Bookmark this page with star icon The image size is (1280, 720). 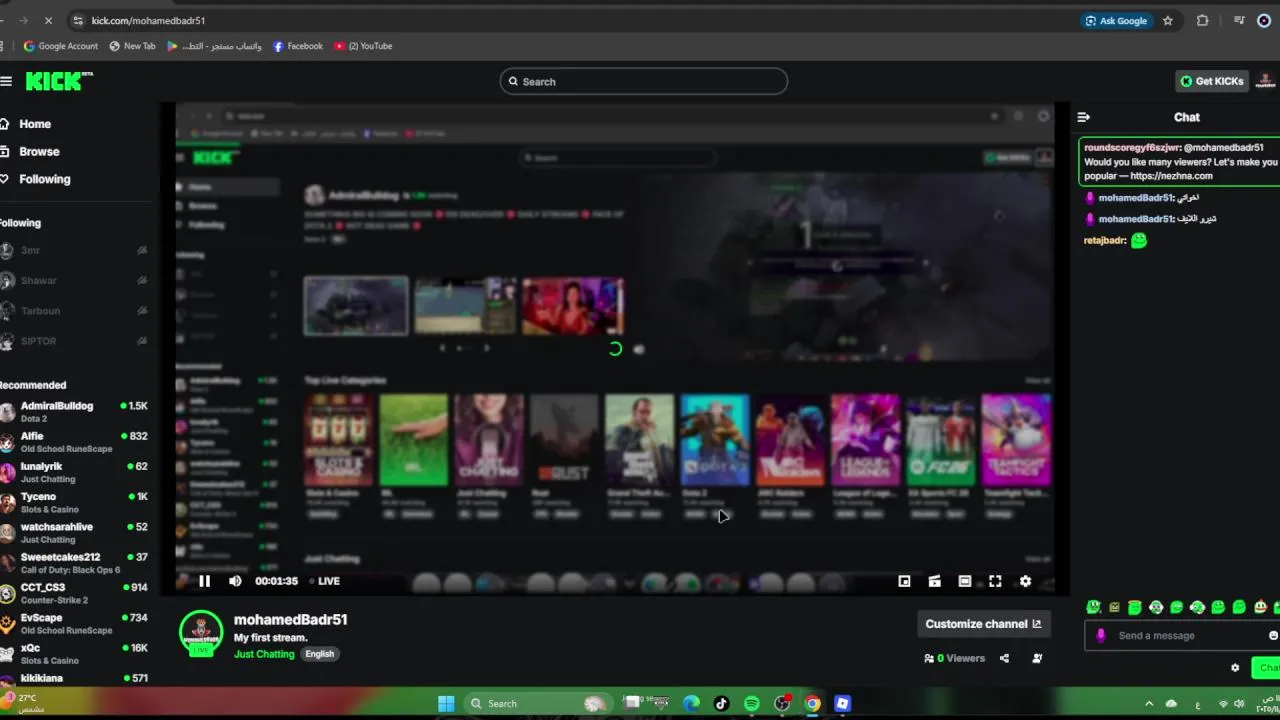1167,20
